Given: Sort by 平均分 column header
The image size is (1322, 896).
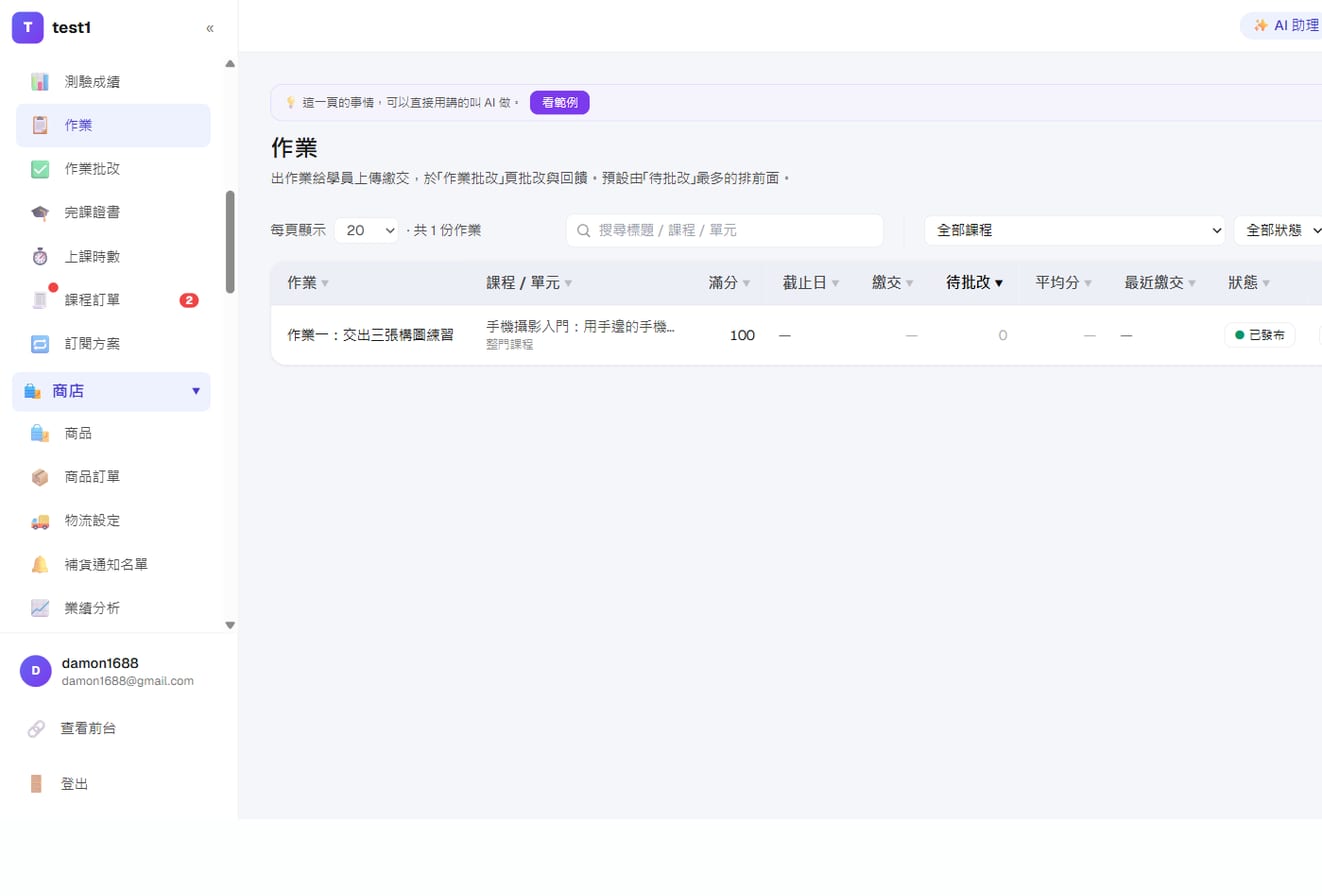Looking at the screenshot, I should coord(1063,283).
